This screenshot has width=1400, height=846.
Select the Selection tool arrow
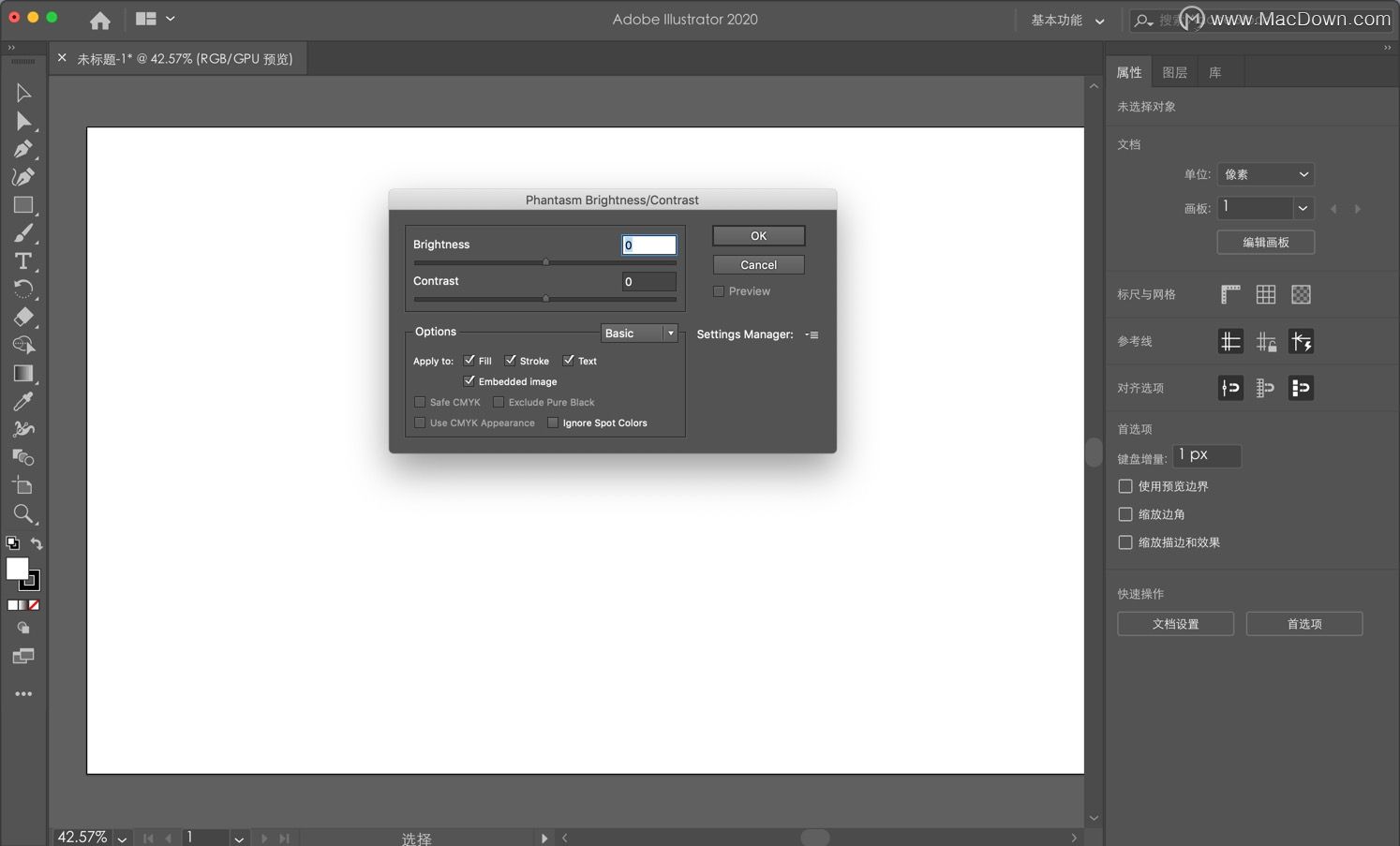[x=23, y=93]
